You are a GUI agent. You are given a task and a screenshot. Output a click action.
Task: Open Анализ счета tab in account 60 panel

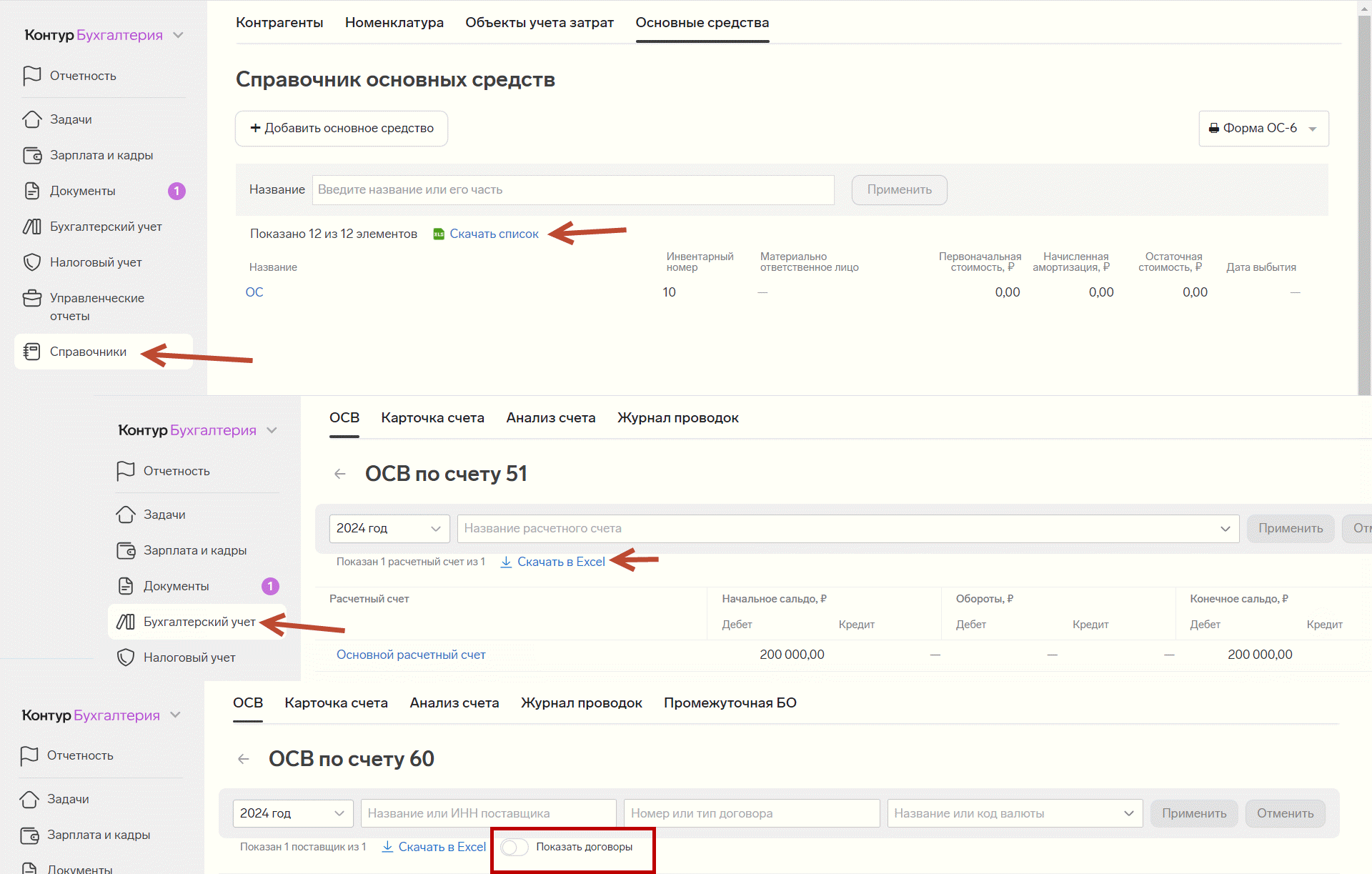click(454, 703)
